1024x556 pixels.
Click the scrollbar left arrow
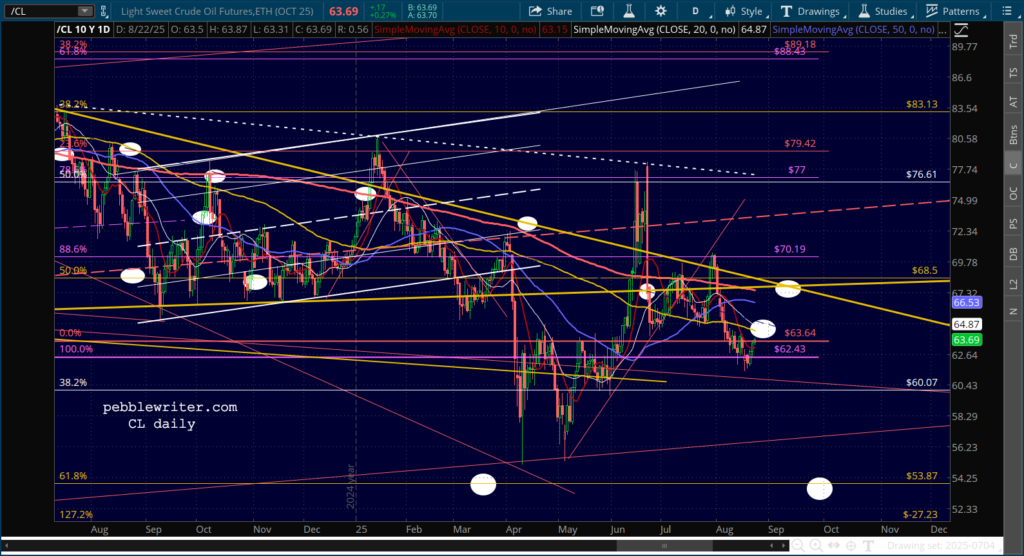tap(772, 546)
